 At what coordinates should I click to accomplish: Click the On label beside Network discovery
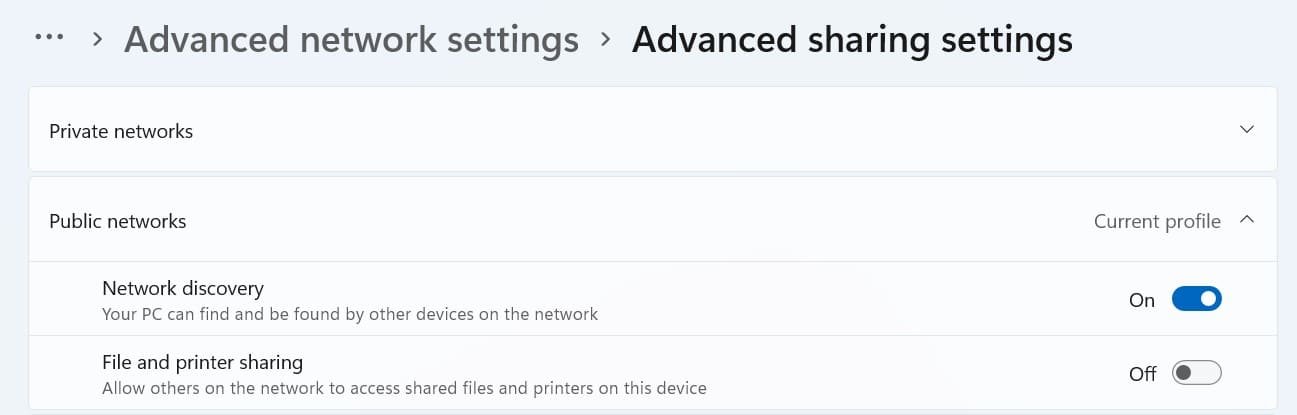(1141, 300)
